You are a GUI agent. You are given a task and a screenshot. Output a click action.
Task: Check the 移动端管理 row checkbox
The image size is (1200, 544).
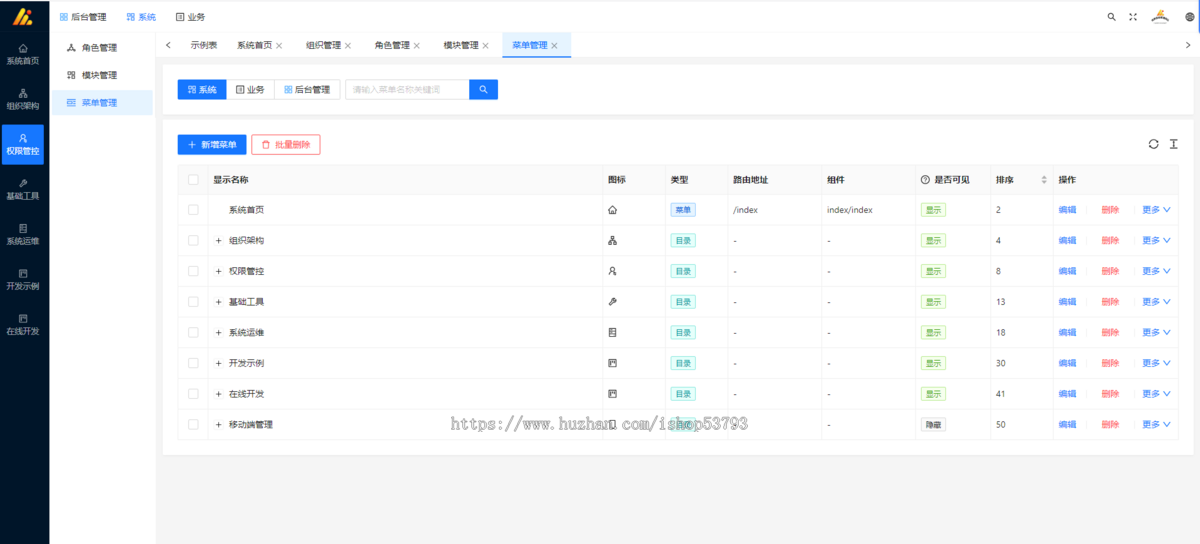click(193, 424)
